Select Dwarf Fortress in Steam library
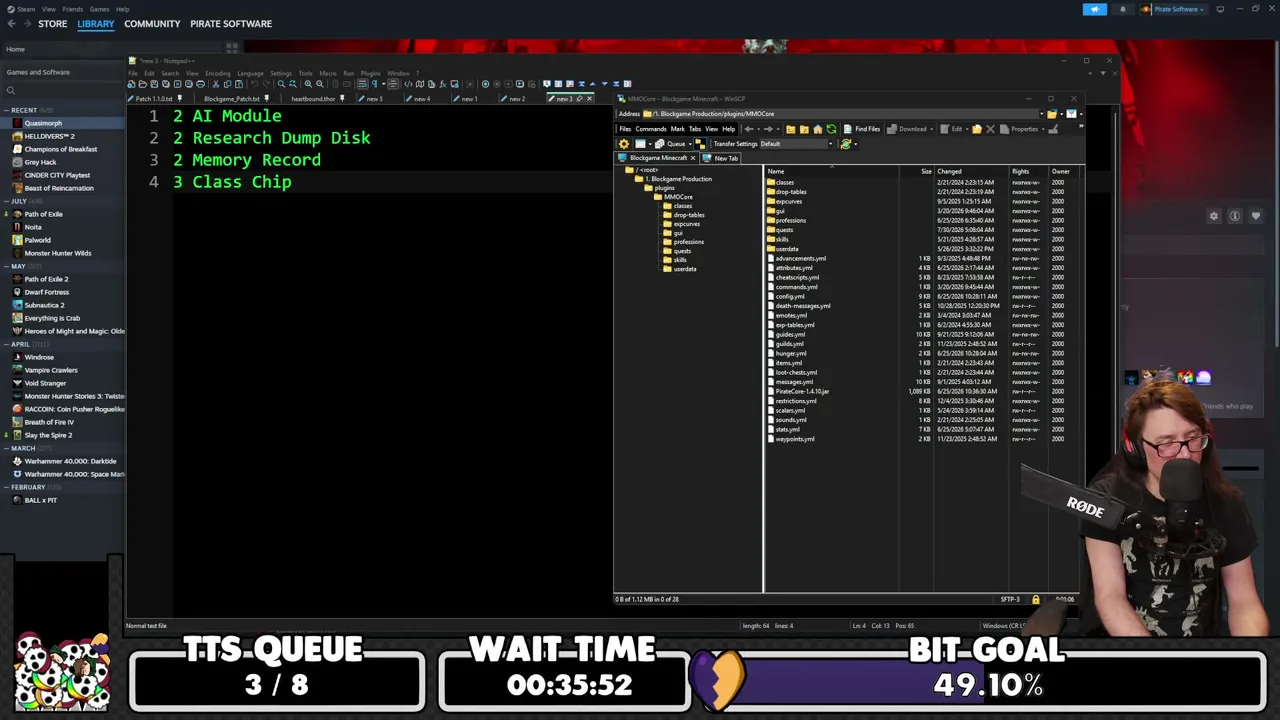 46,292
